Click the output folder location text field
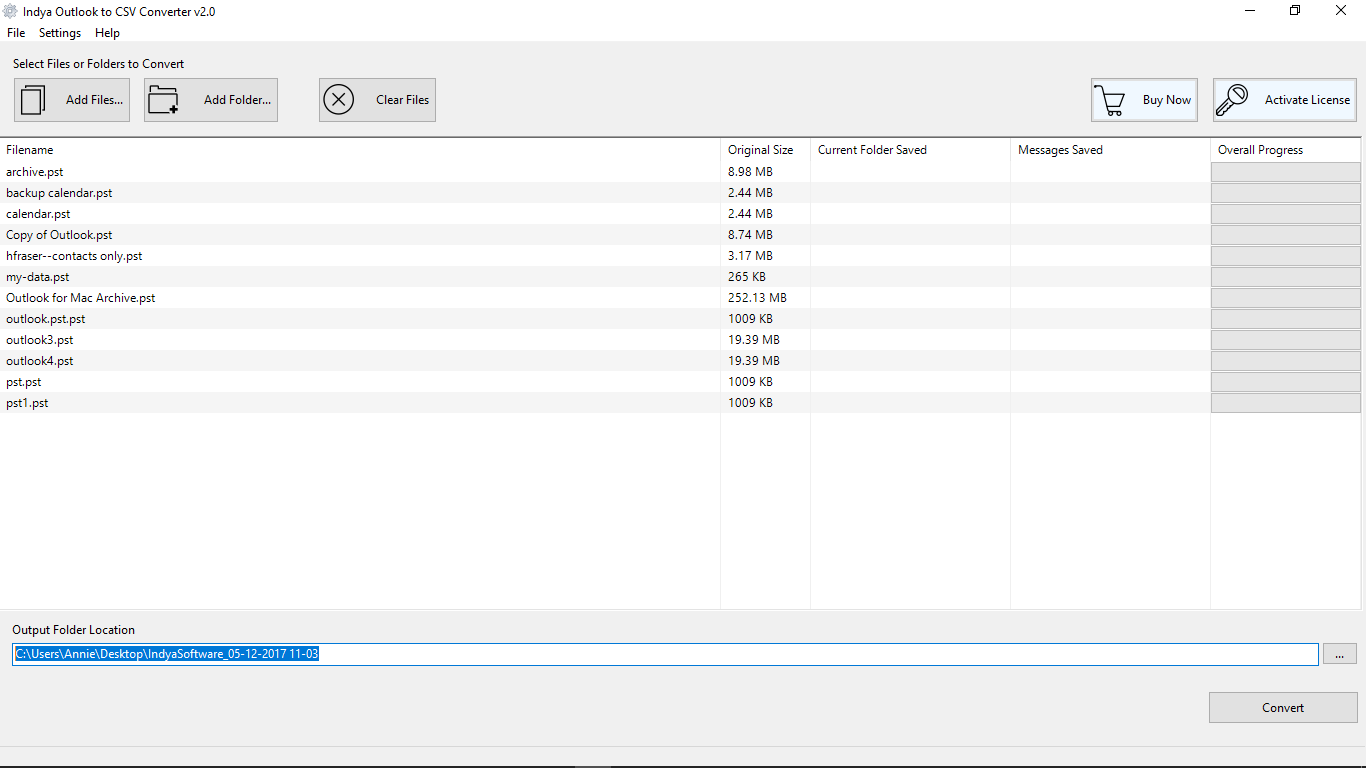 (x=666, y=654)
